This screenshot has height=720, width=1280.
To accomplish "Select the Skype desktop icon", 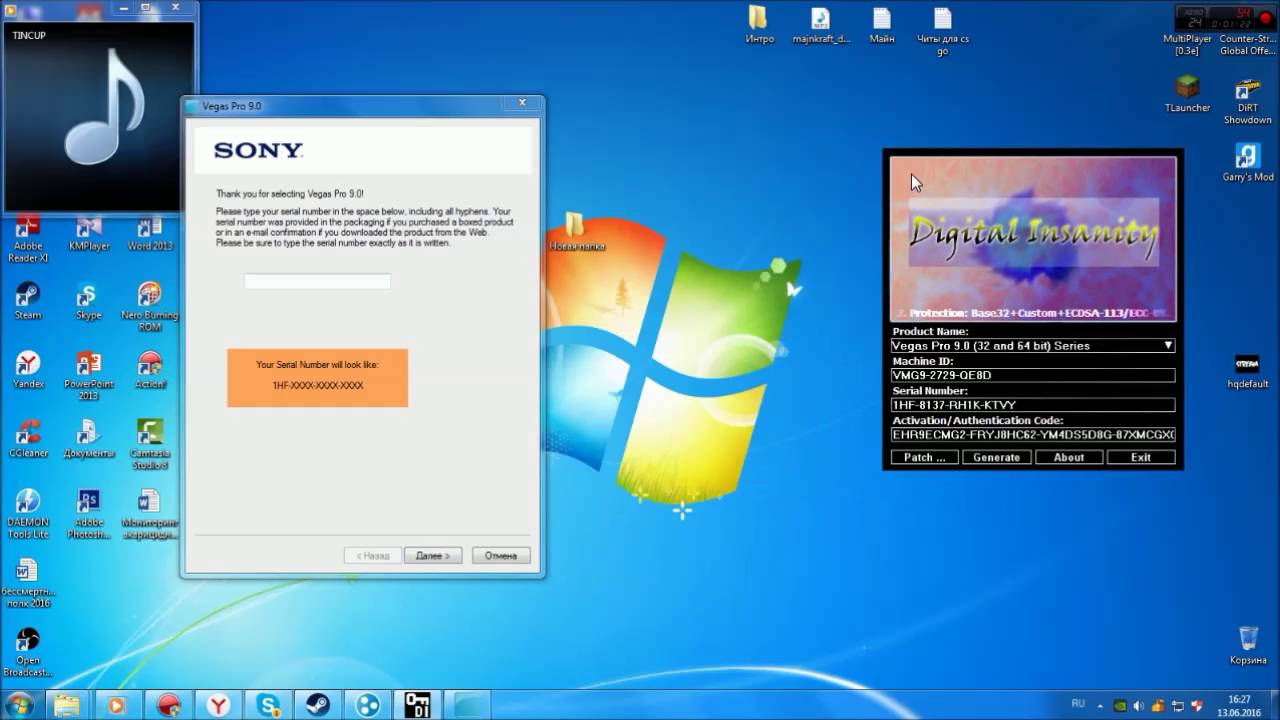I will (x=89, y=301).
